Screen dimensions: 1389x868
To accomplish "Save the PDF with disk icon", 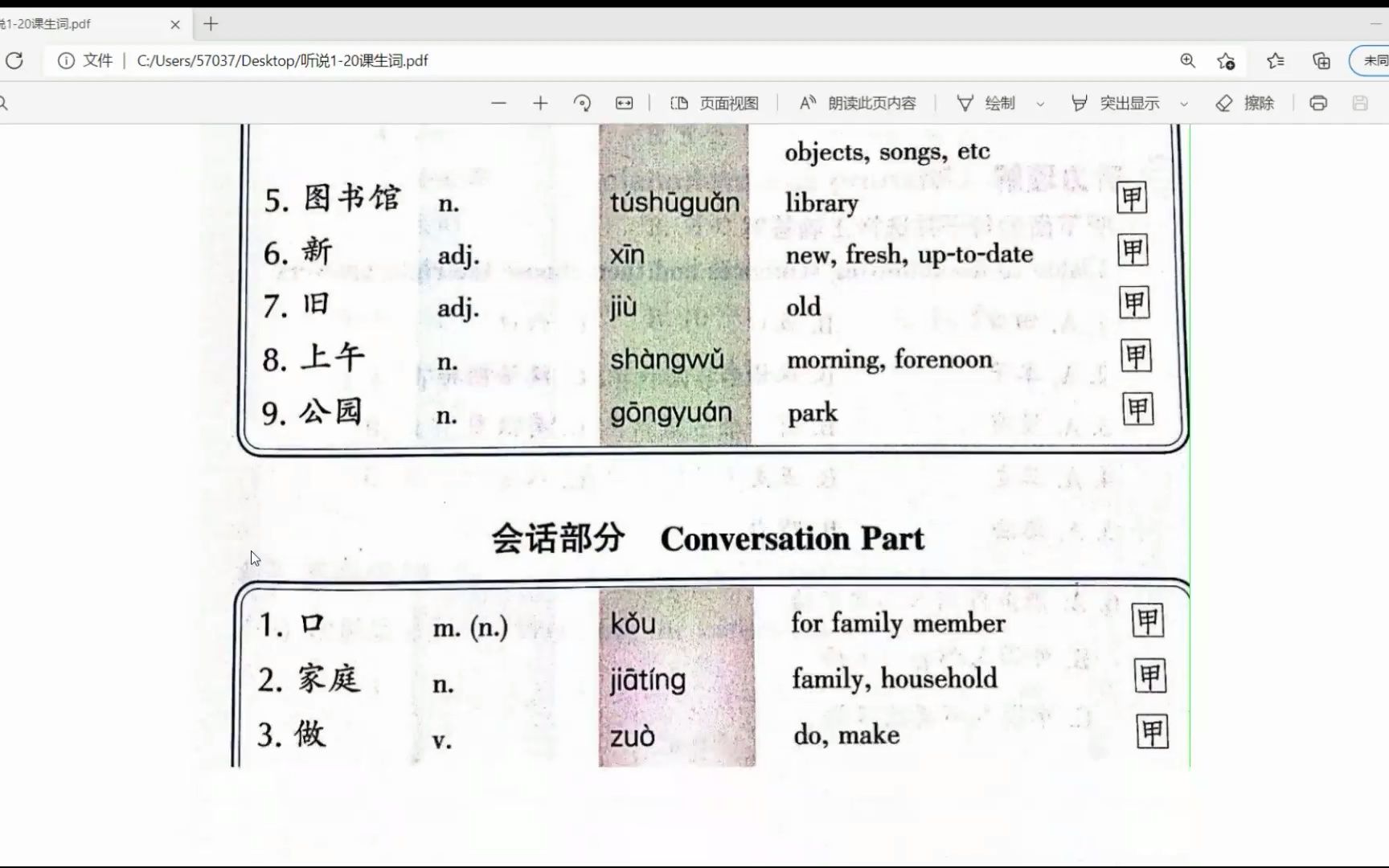I will click(x=1360, y=103).
